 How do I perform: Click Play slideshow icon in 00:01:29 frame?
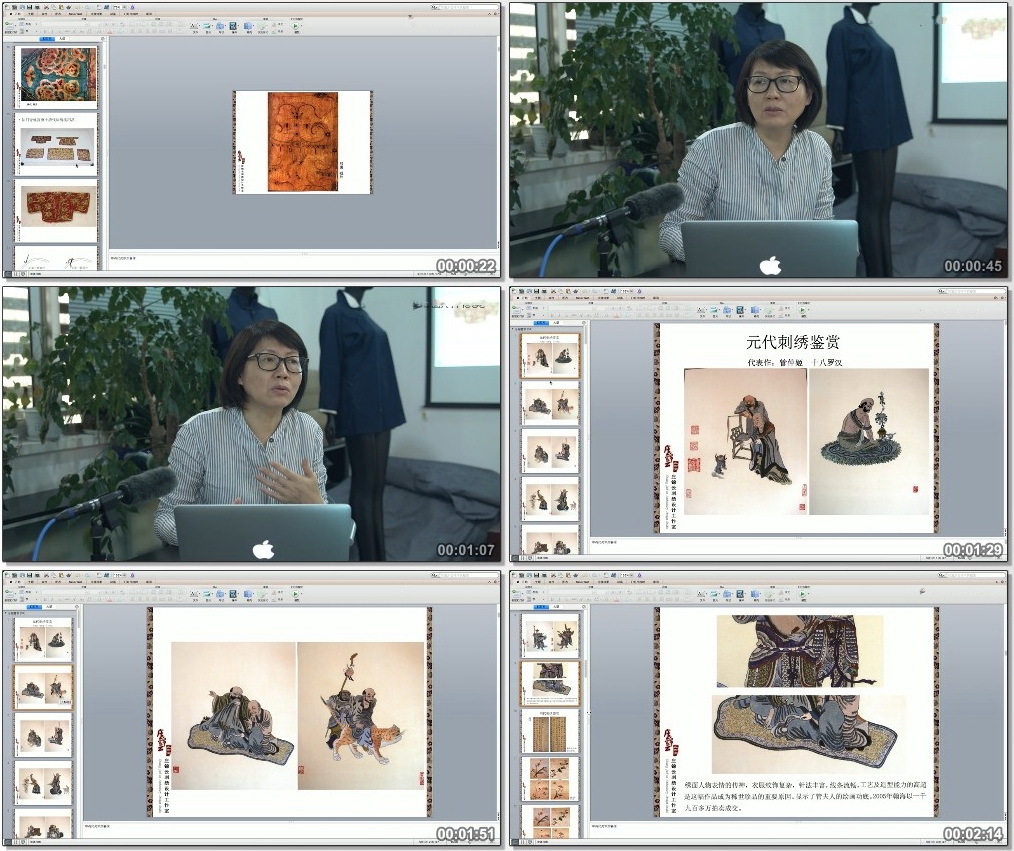pyautogui.click(x=802, y=310)
